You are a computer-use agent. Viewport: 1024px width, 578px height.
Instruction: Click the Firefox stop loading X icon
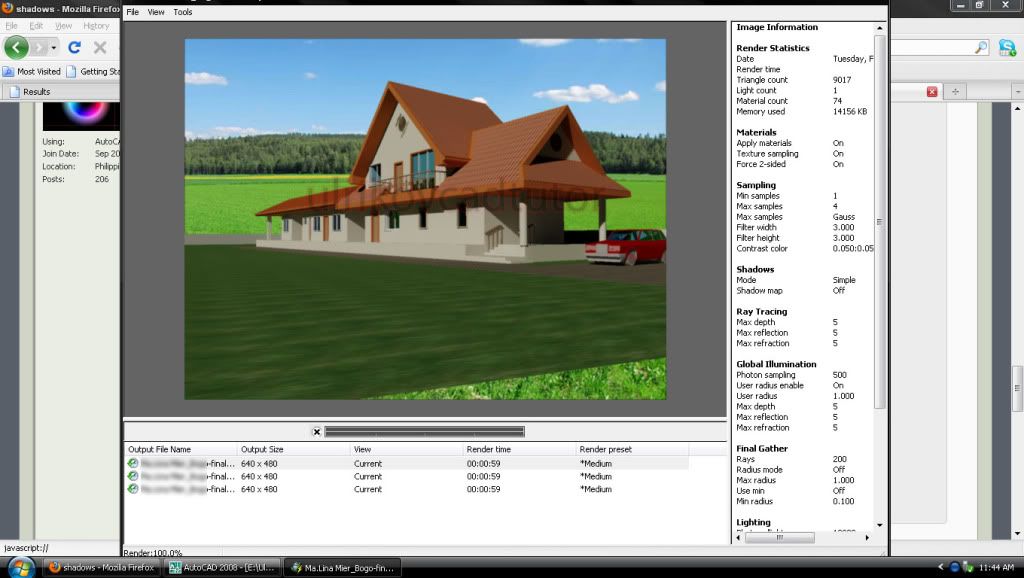click(100, 47)
